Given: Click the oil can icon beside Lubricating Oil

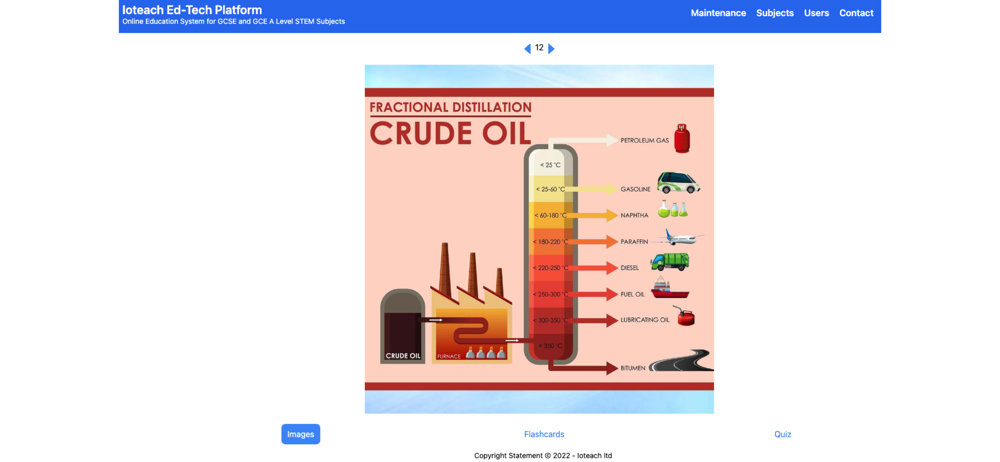Looking at the screenshot, I should click(685, 317).
